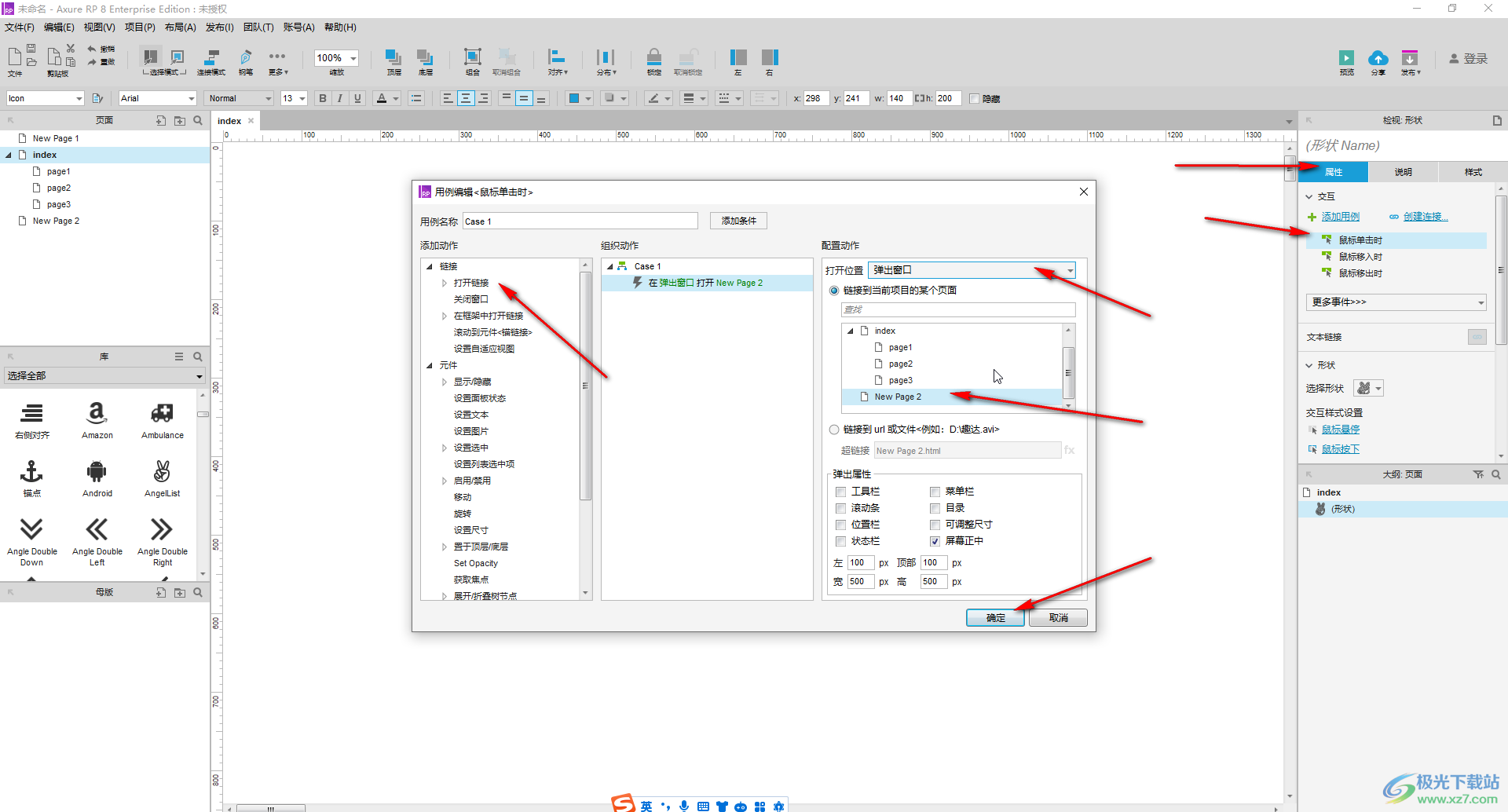Uncheck the 屏幕正中 centered checkbox
The height and width of the screenshot is (812, 1508).
click(935, 541)
